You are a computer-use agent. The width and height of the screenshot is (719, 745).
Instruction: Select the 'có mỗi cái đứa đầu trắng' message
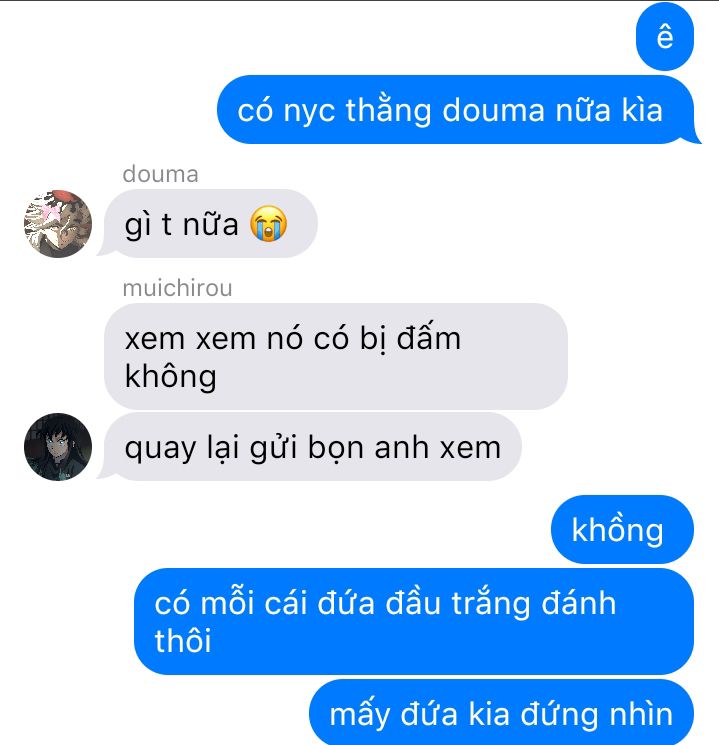414,621
